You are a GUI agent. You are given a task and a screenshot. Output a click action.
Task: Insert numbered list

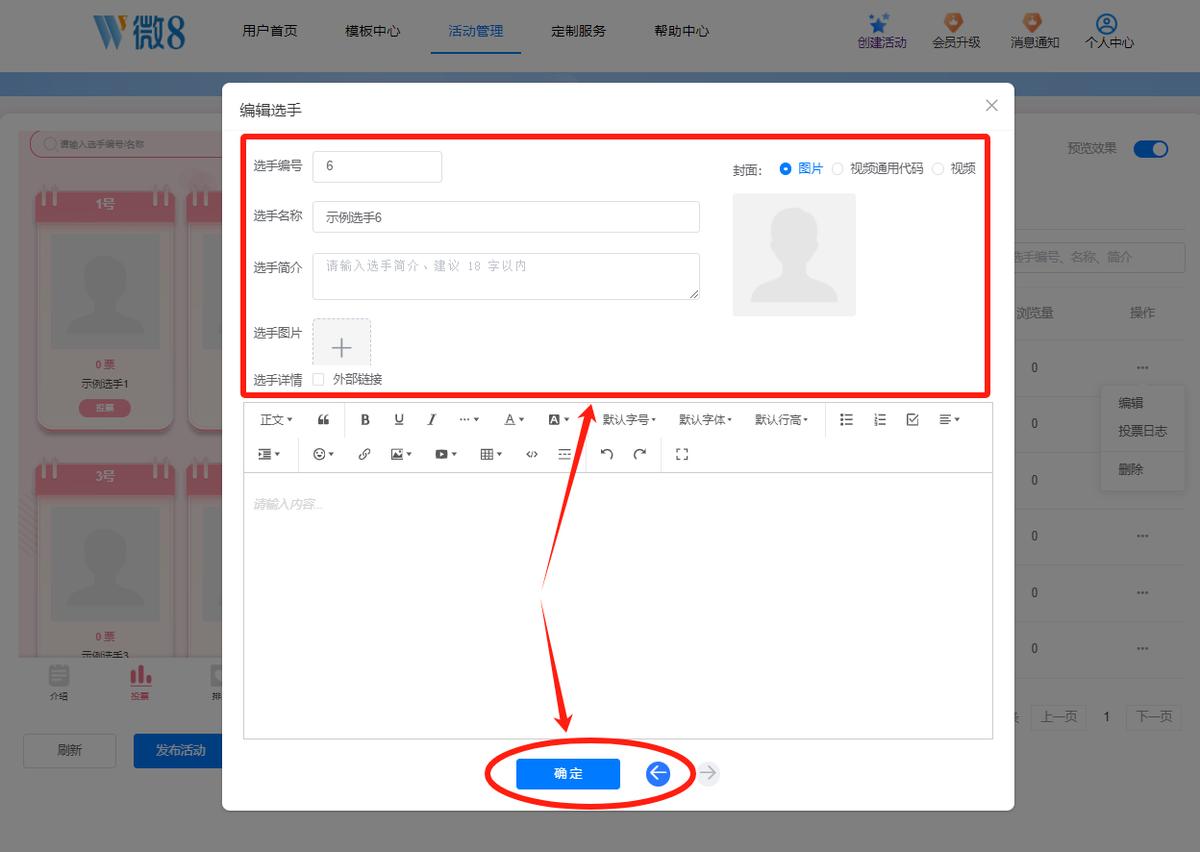[x=880, y=420]
